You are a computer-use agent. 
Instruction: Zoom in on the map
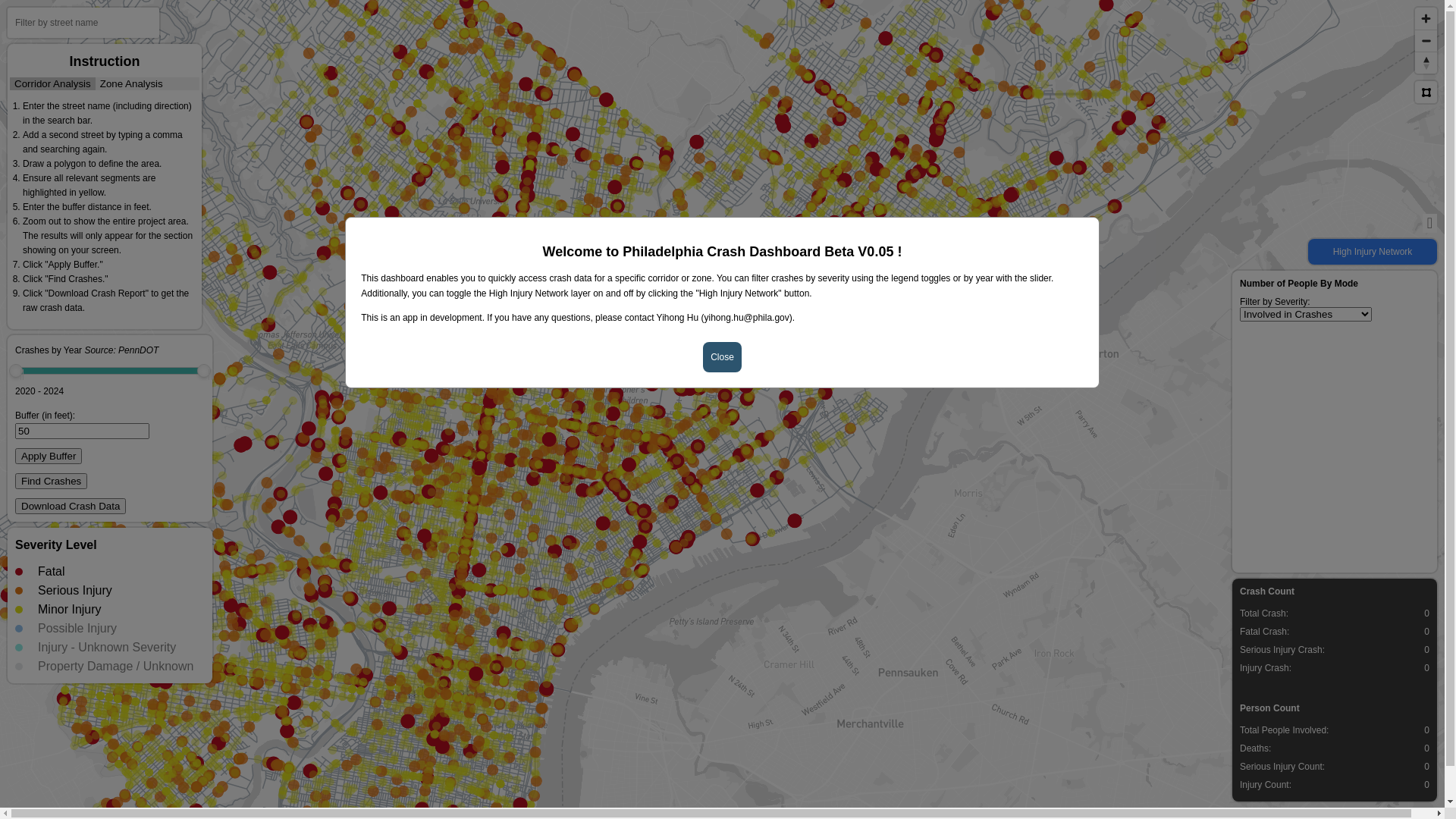(x=1426, y=18)
